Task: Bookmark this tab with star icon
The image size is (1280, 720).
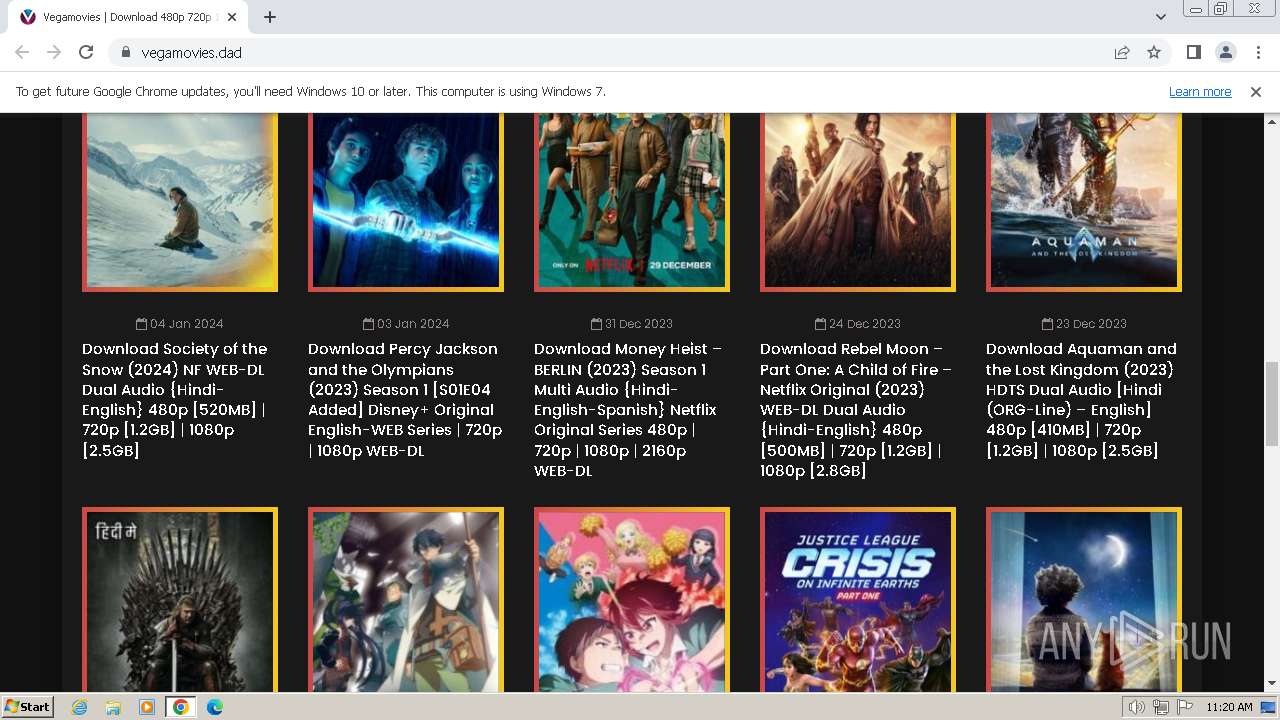Action: pos(1154,52)
